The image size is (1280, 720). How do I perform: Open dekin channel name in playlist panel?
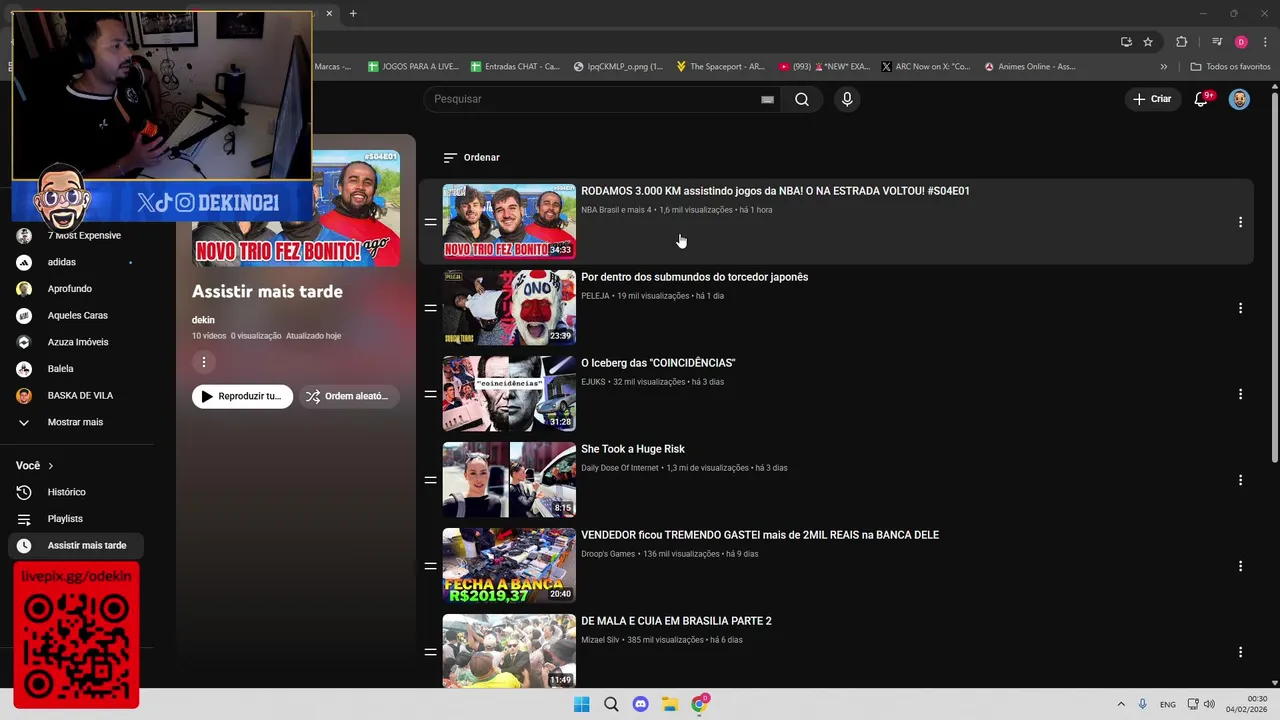coord(203,320)
